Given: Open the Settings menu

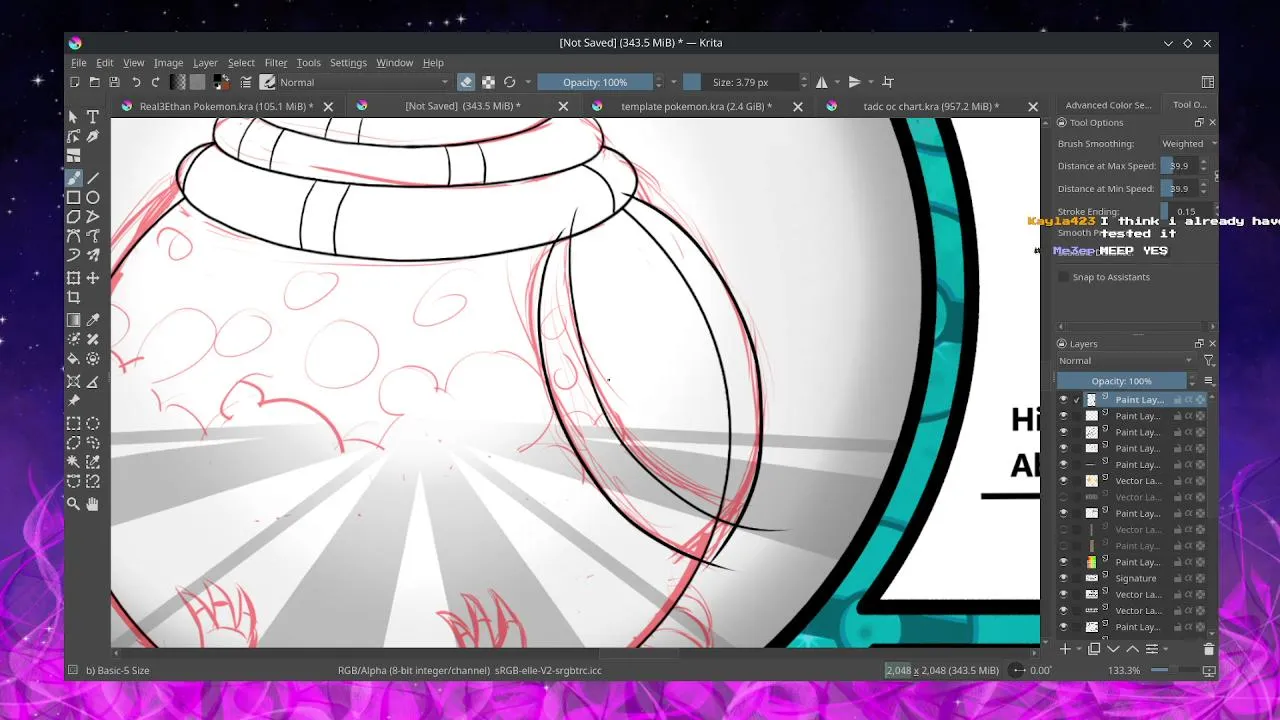Looking at the screenshot, I should point(348,63).
